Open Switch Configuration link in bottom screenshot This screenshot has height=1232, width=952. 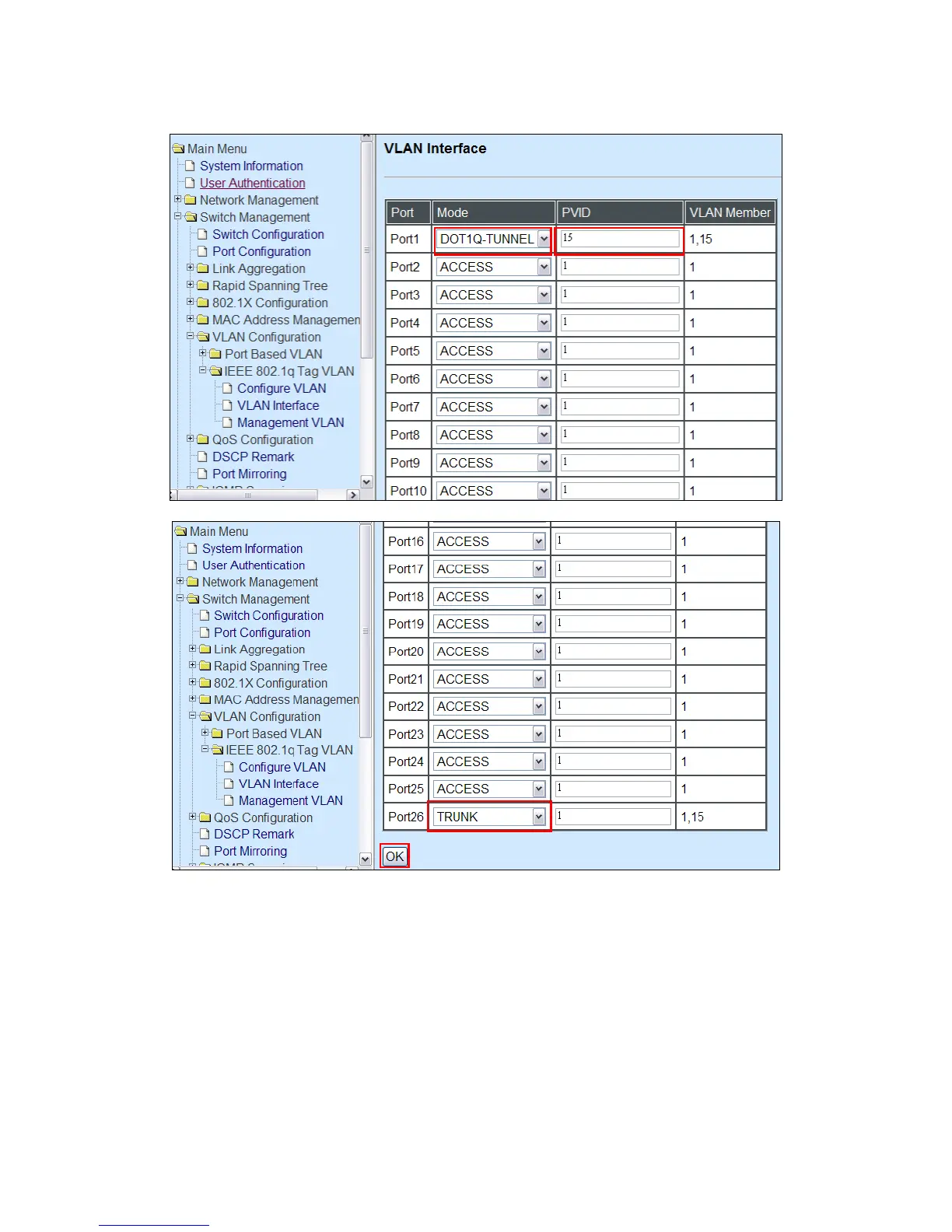pyautogui.click(x=269, y=615)
